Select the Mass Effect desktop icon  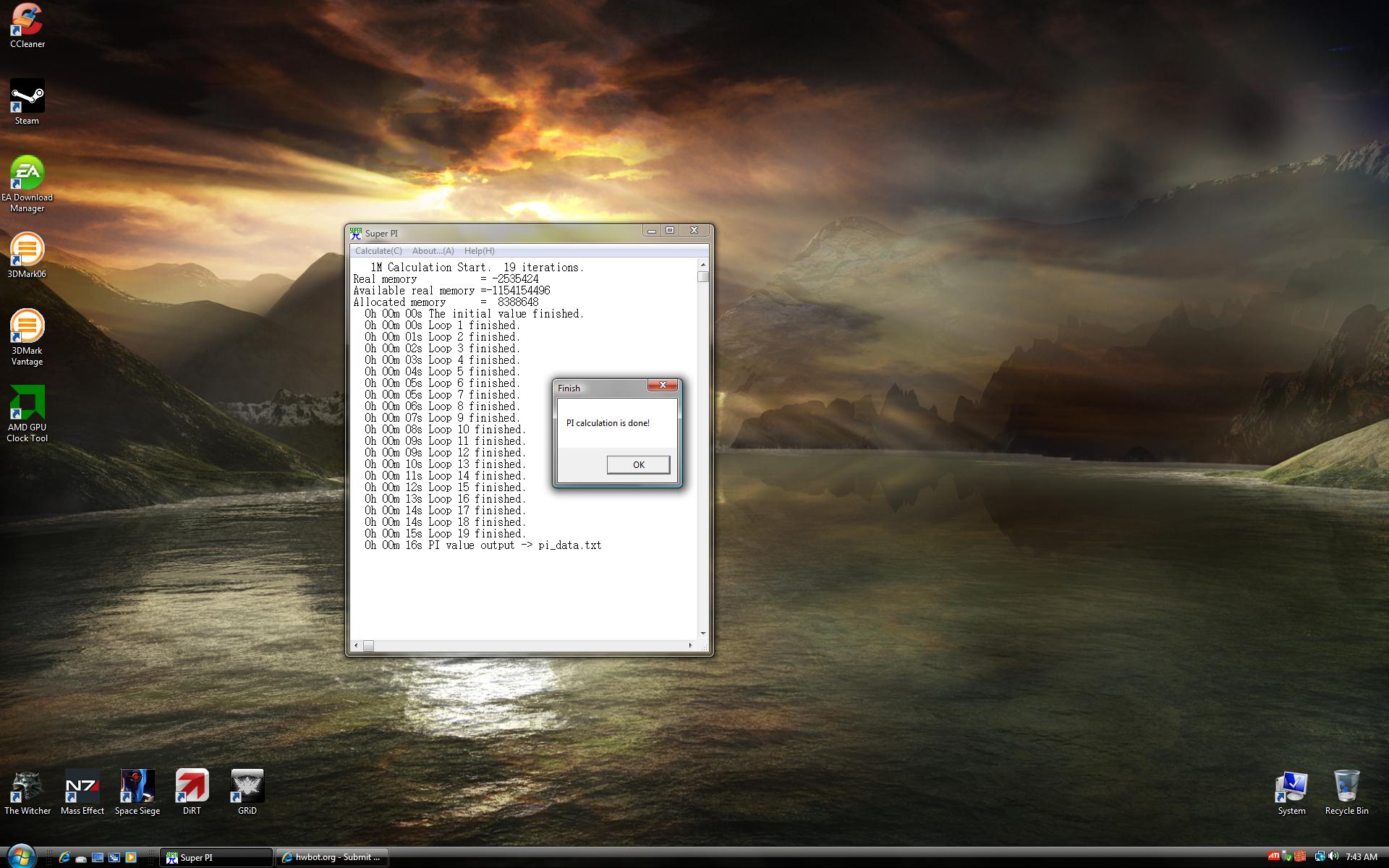pos(82,792)
